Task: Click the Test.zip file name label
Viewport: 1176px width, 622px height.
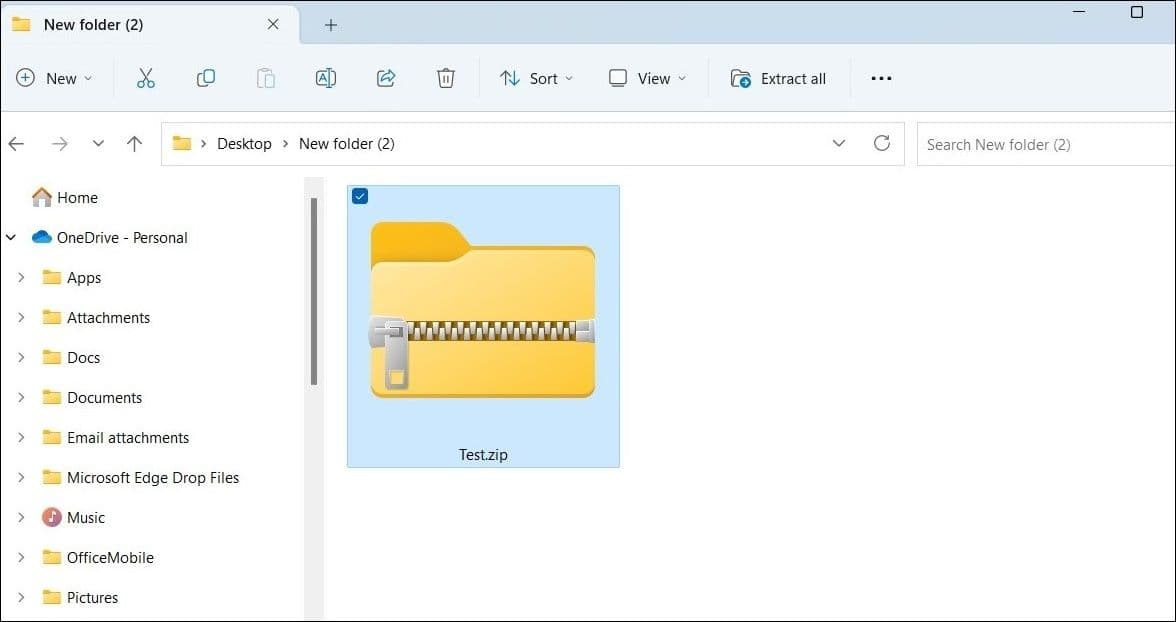Action: coord(483,455)
